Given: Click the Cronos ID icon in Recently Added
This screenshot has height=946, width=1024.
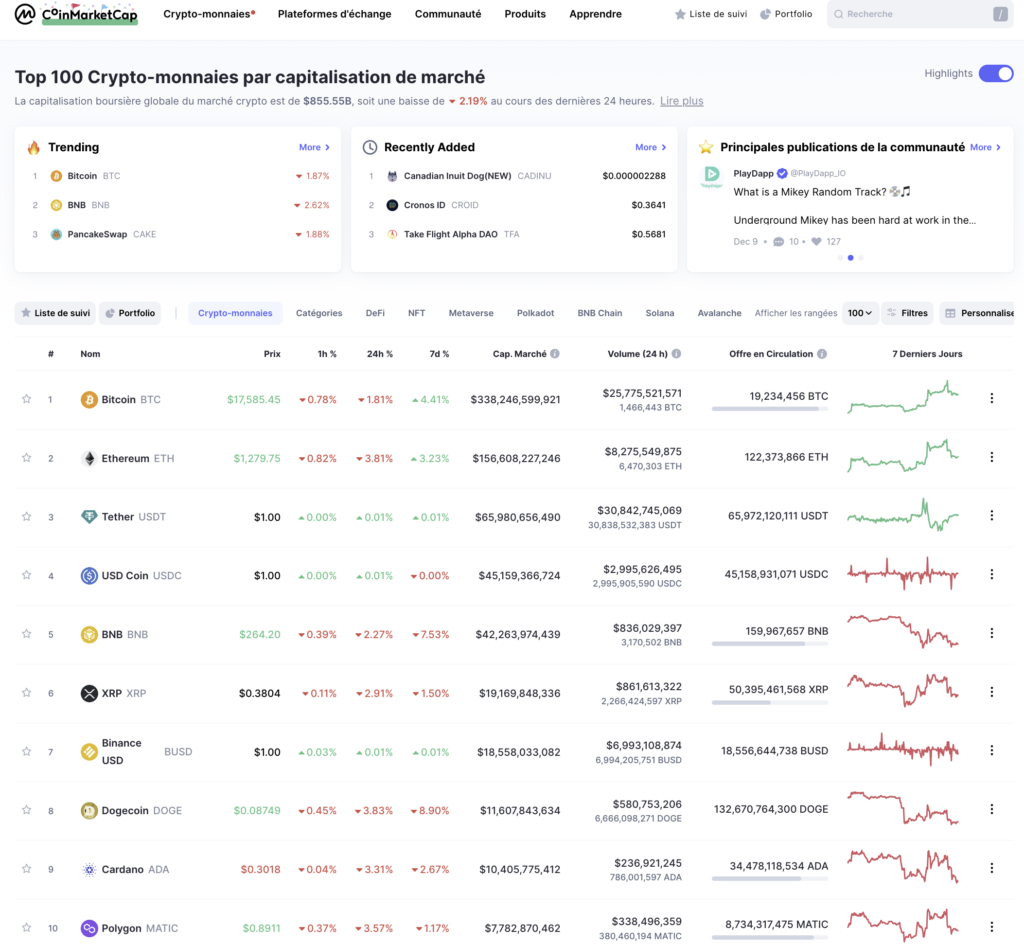Looking at the screenshot, I should [392, 205].
